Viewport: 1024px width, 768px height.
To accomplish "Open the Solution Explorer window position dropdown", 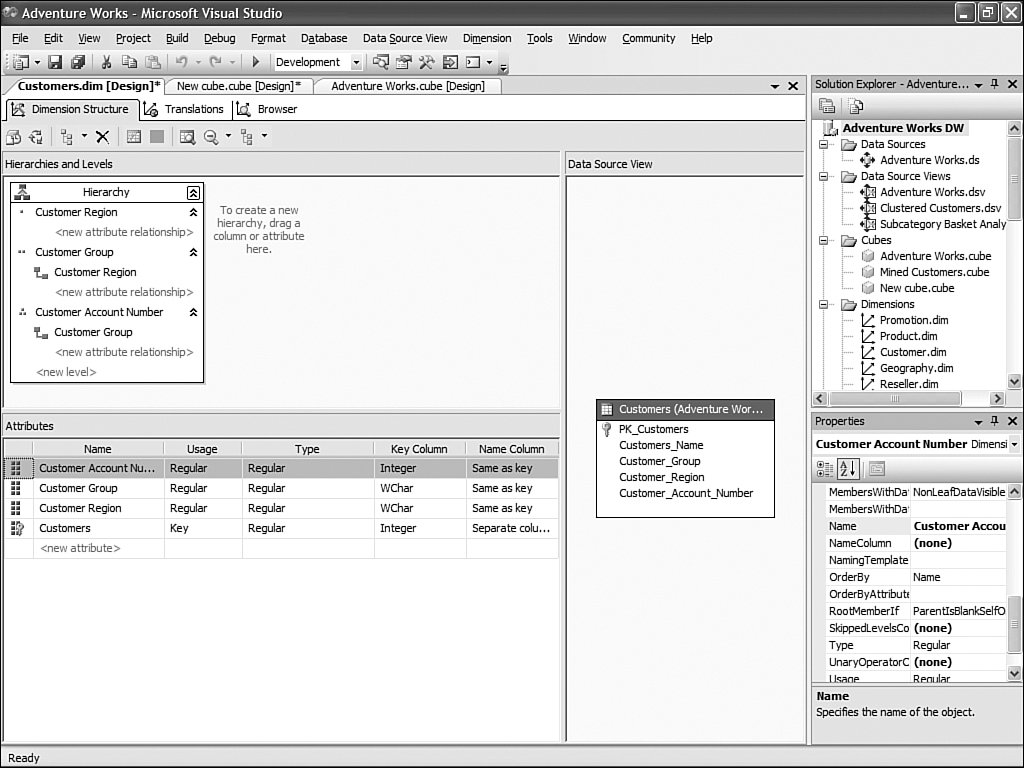I will (x=978, y=85).
